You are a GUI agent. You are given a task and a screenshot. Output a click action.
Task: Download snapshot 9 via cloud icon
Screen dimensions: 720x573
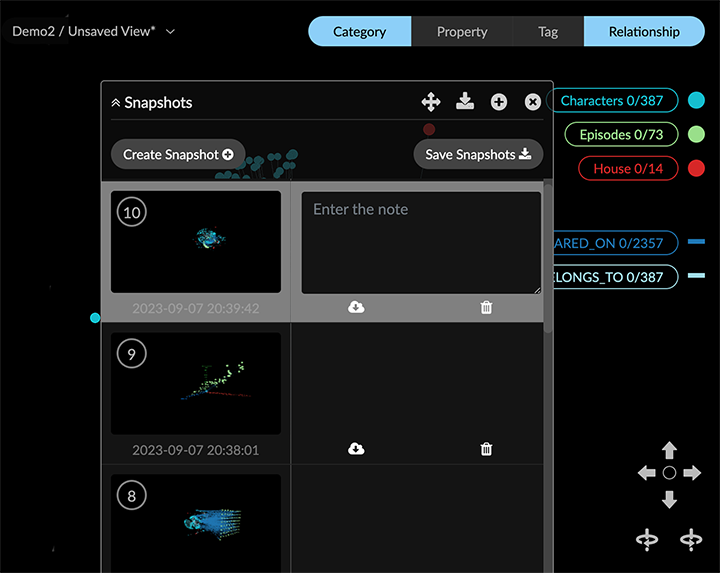click(356, 449)
